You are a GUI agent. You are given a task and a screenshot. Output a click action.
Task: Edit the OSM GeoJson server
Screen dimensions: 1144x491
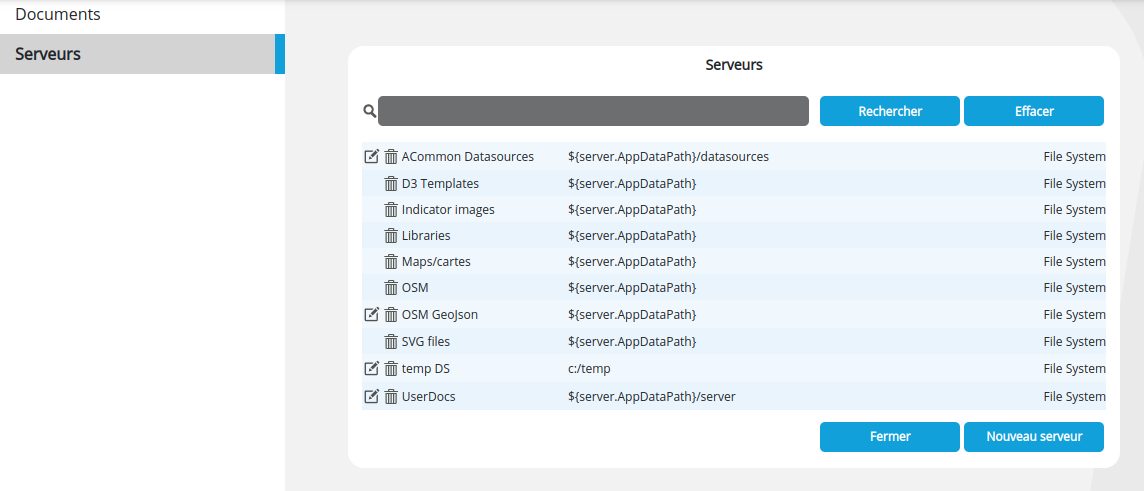point(371,315)
